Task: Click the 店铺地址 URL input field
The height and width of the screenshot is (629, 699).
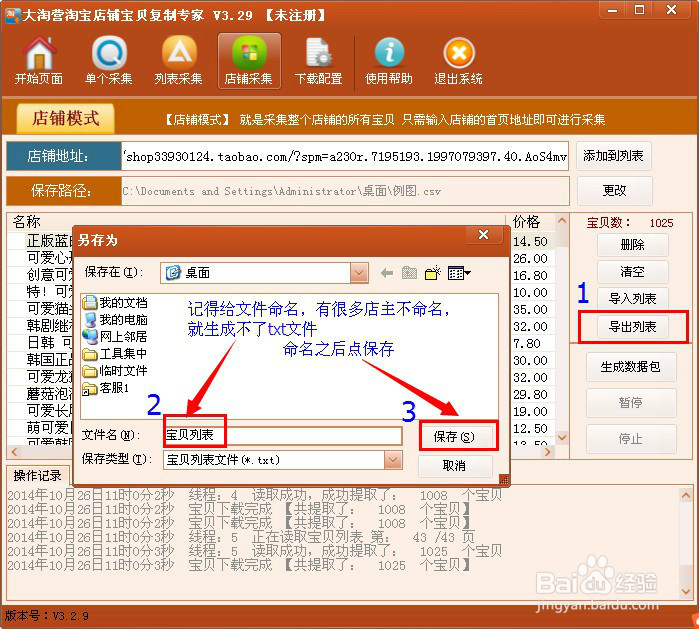Action: [x=345, y=156]
